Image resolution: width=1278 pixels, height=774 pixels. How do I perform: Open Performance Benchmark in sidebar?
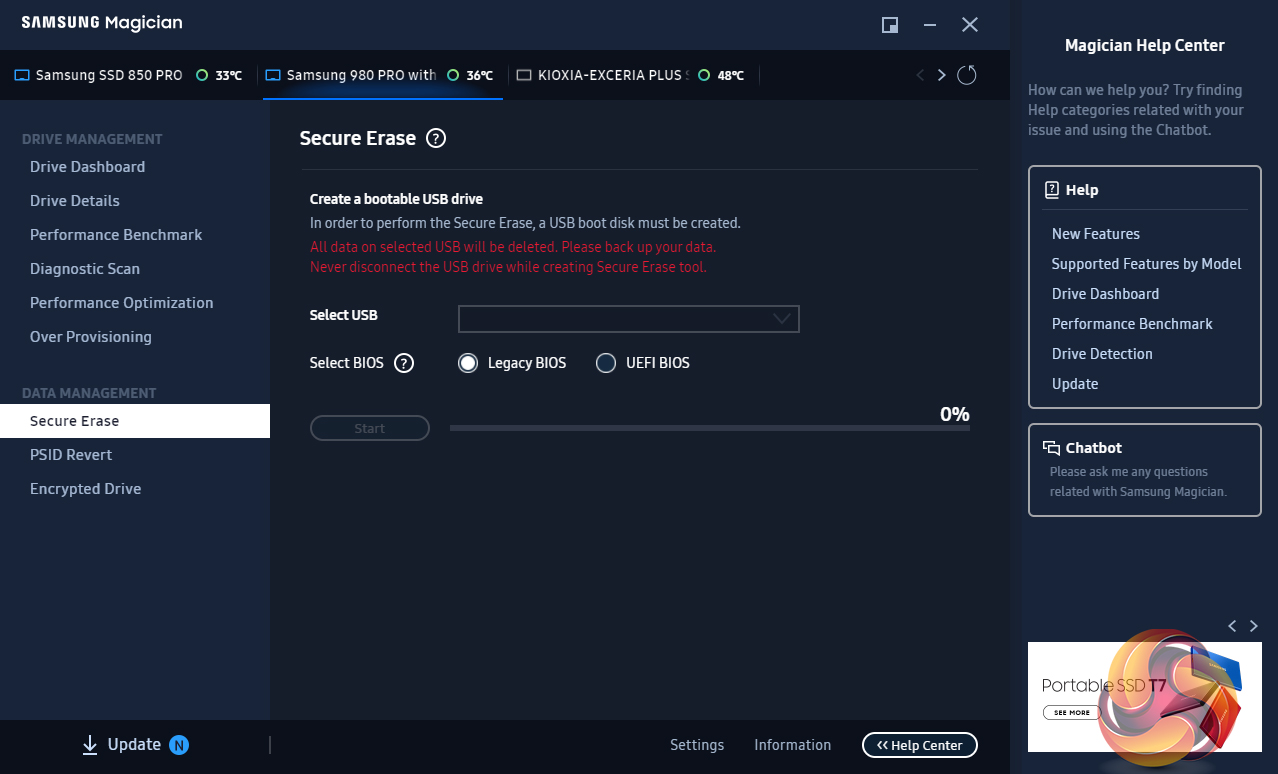(116, 235)
